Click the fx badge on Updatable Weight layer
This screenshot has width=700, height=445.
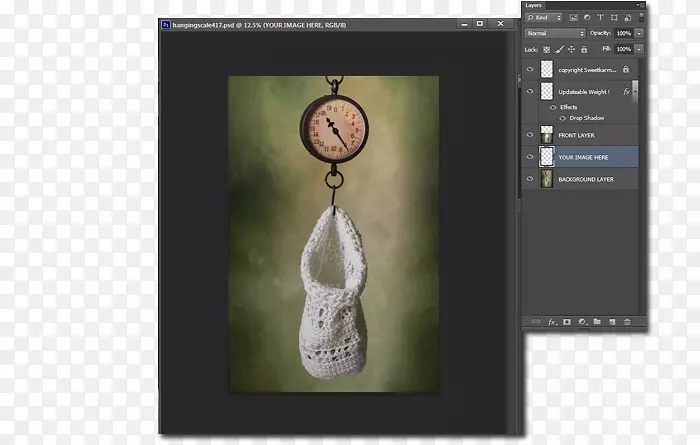tap(626, 91)
